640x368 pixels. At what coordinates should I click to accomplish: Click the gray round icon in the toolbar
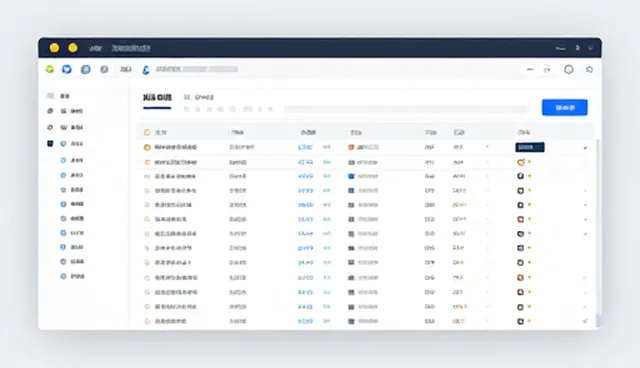[x=104, y=69]
